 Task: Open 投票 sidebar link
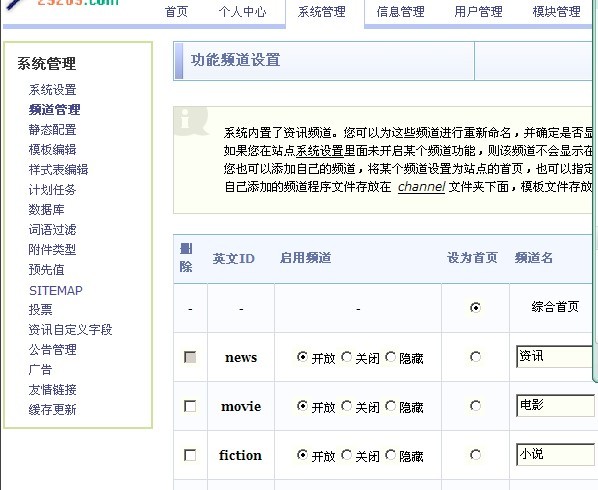pyautogui.click(x=40, y=309)
